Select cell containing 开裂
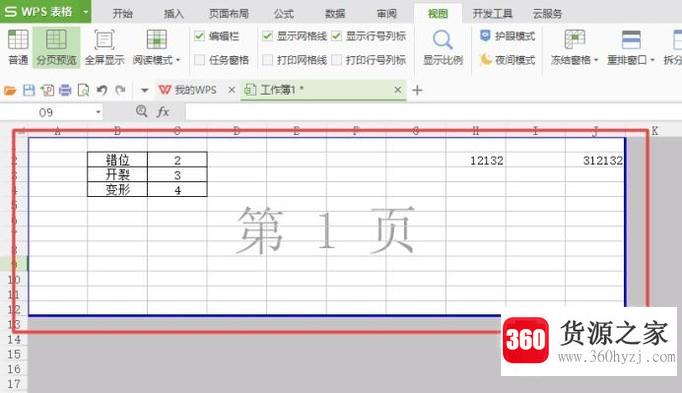This screenshot has height=393, width=682. pyautogui.click(x=117, y=175)
